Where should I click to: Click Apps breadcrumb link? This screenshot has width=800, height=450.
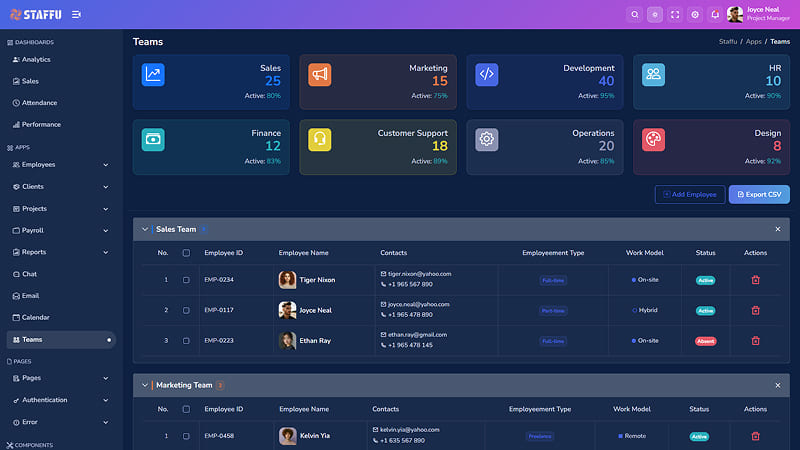coord(754,42)
